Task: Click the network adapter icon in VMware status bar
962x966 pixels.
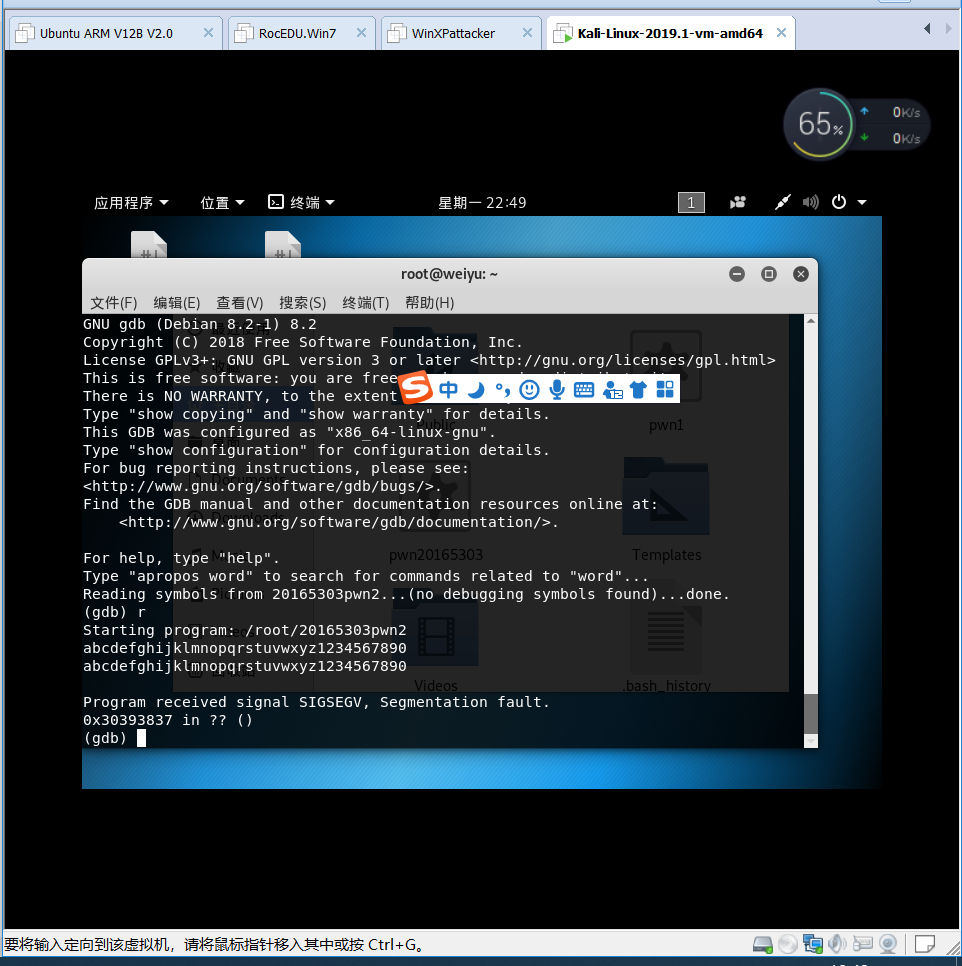Action: point(813,944)
